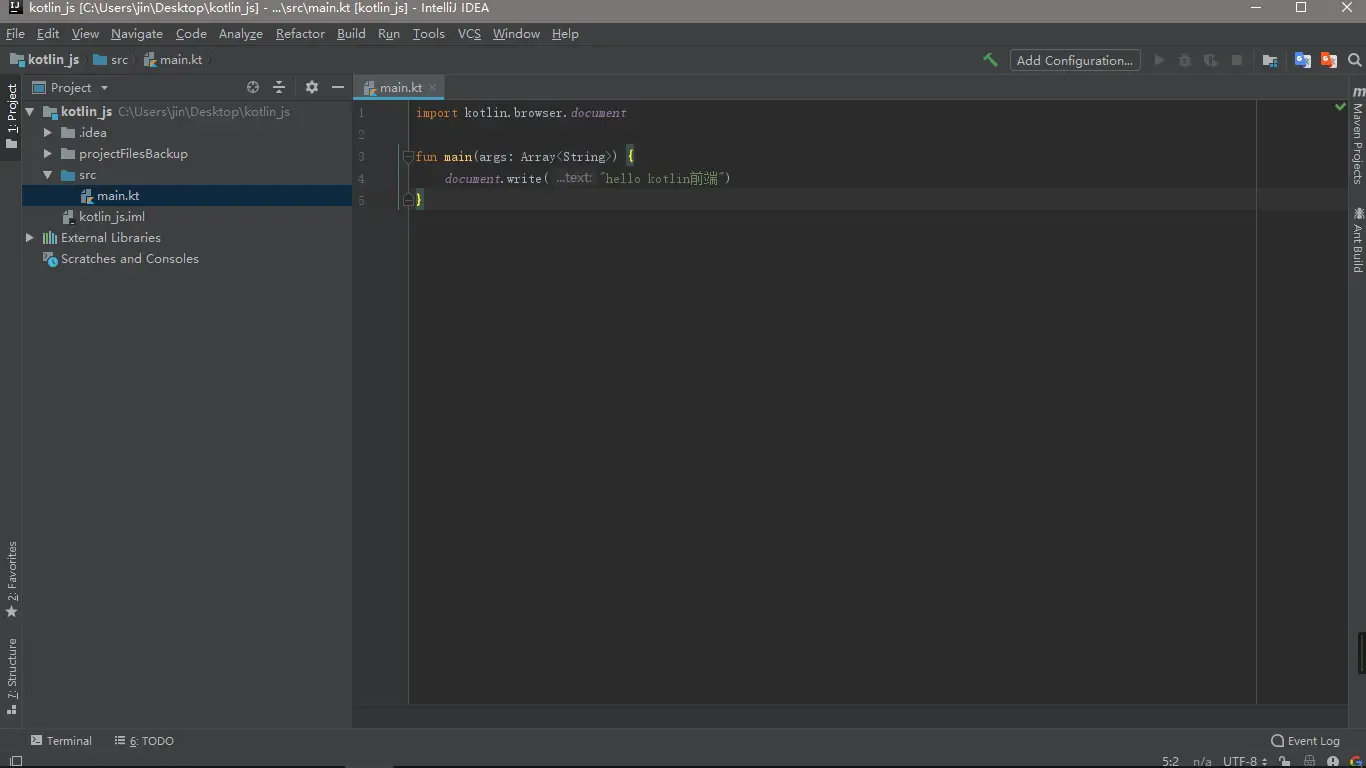Screen dimensions: 1366x768
Task: Click the import statement on line 1
Action: point(521,113)
